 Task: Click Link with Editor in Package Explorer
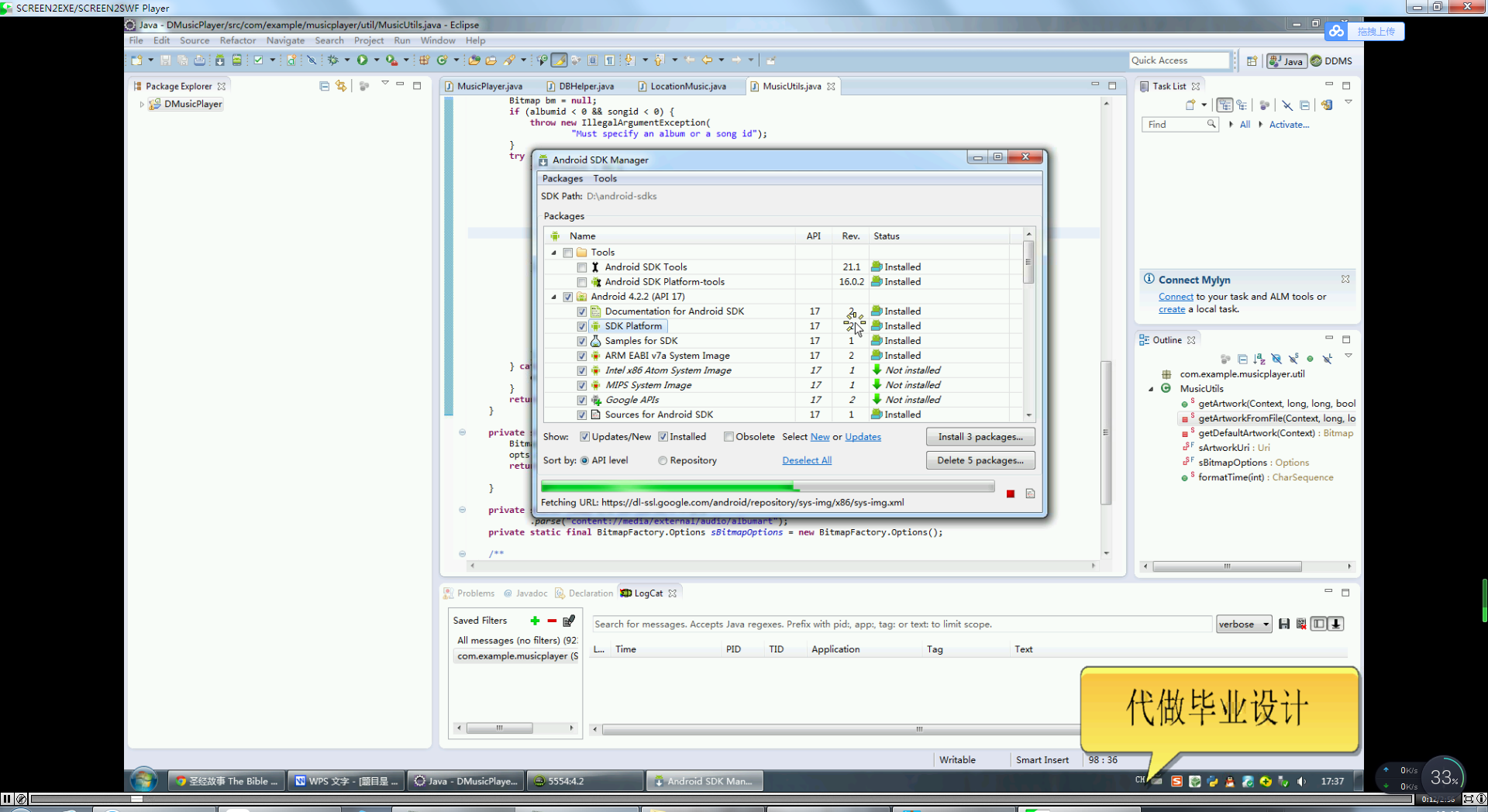click(341, 86)
